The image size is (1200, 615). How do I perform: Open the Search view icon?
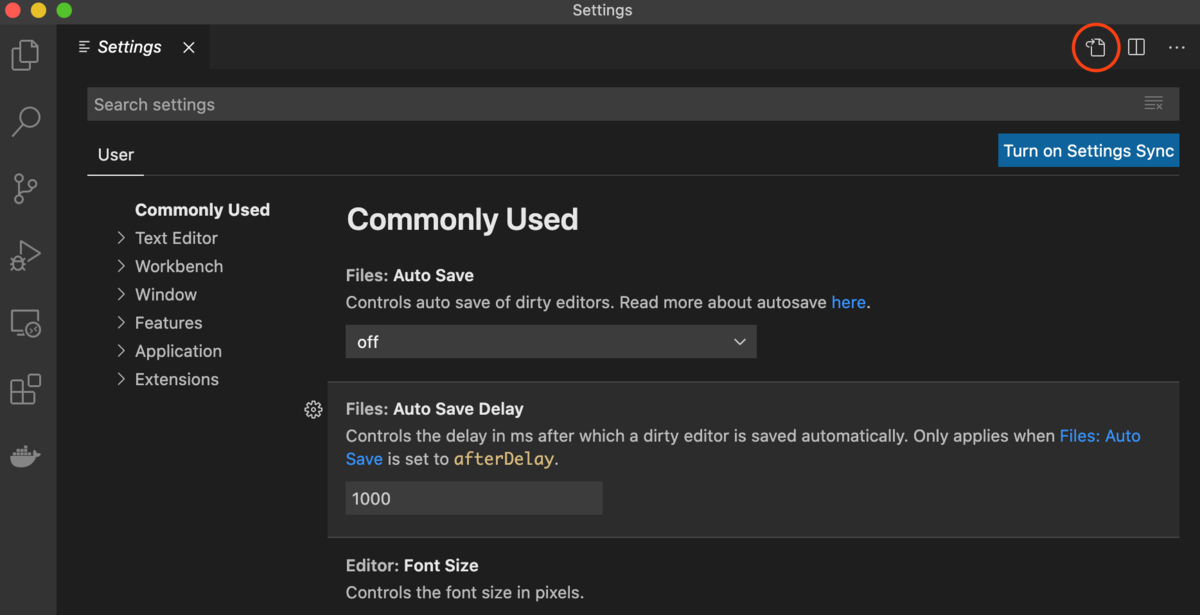click(x=25, y=122)
